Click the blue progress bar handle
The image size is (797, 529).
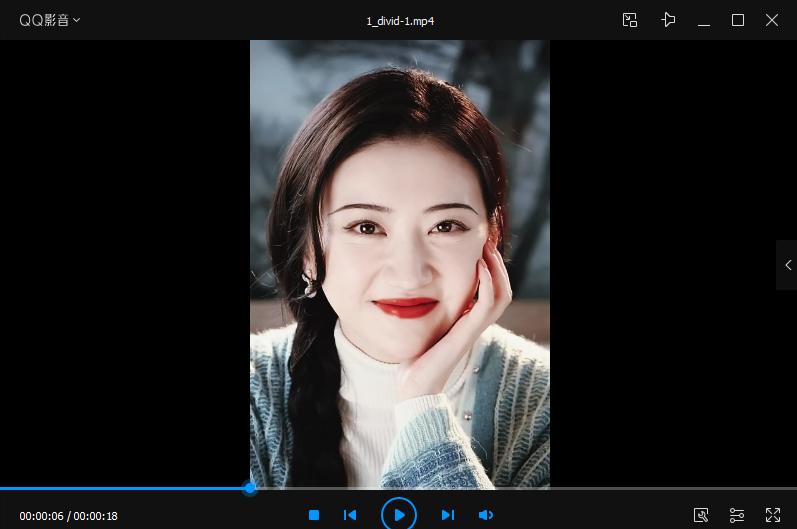point(250,488)
